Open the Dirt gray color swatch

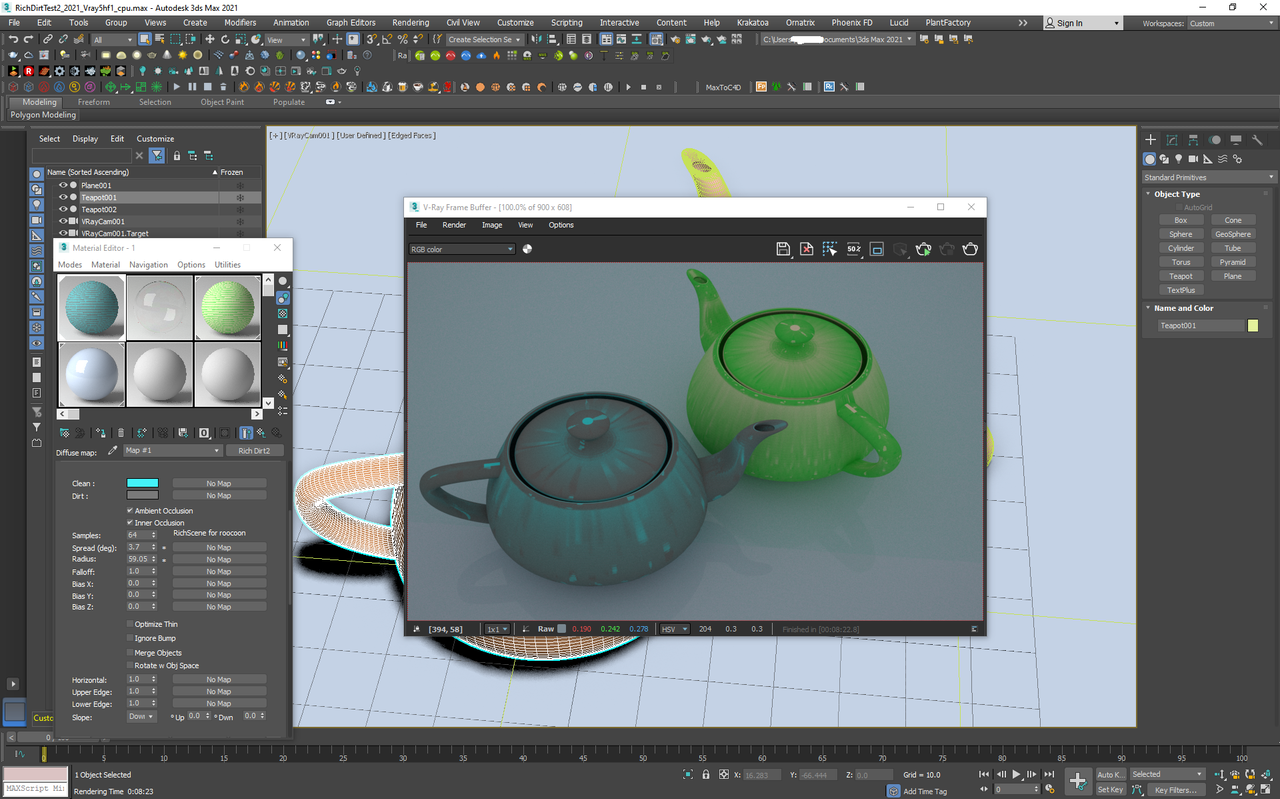click(x=142, y=495)
